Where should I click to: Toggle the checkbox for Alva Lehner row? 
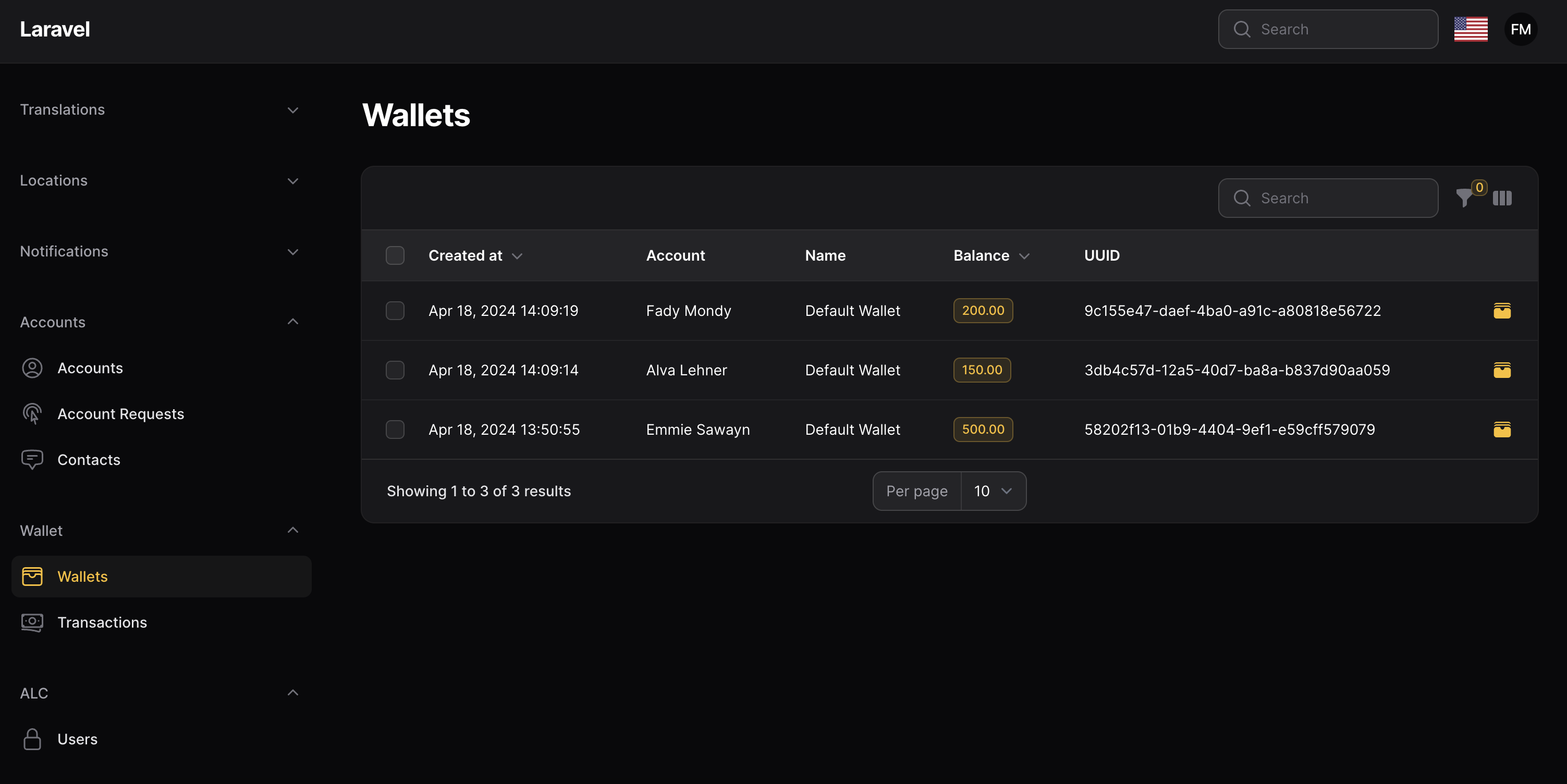[395, 370]
